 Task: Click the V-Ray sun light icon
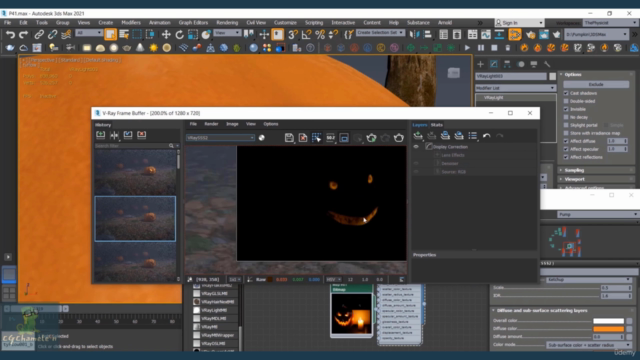pyautogui.click(x=153, y=48)
